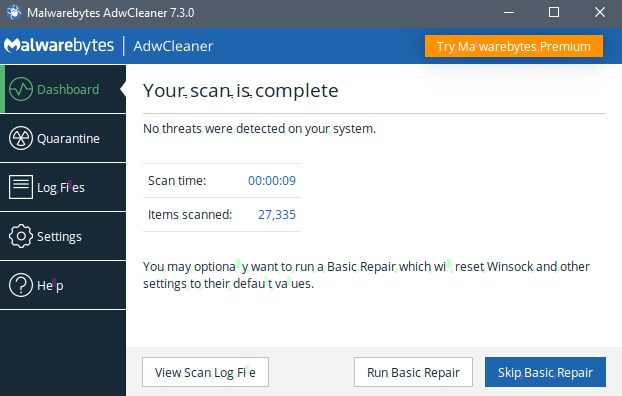The height and width of the screenshot is (396, 622).
Task: Click Skip Basic Repair button
Action: [545, 372]
